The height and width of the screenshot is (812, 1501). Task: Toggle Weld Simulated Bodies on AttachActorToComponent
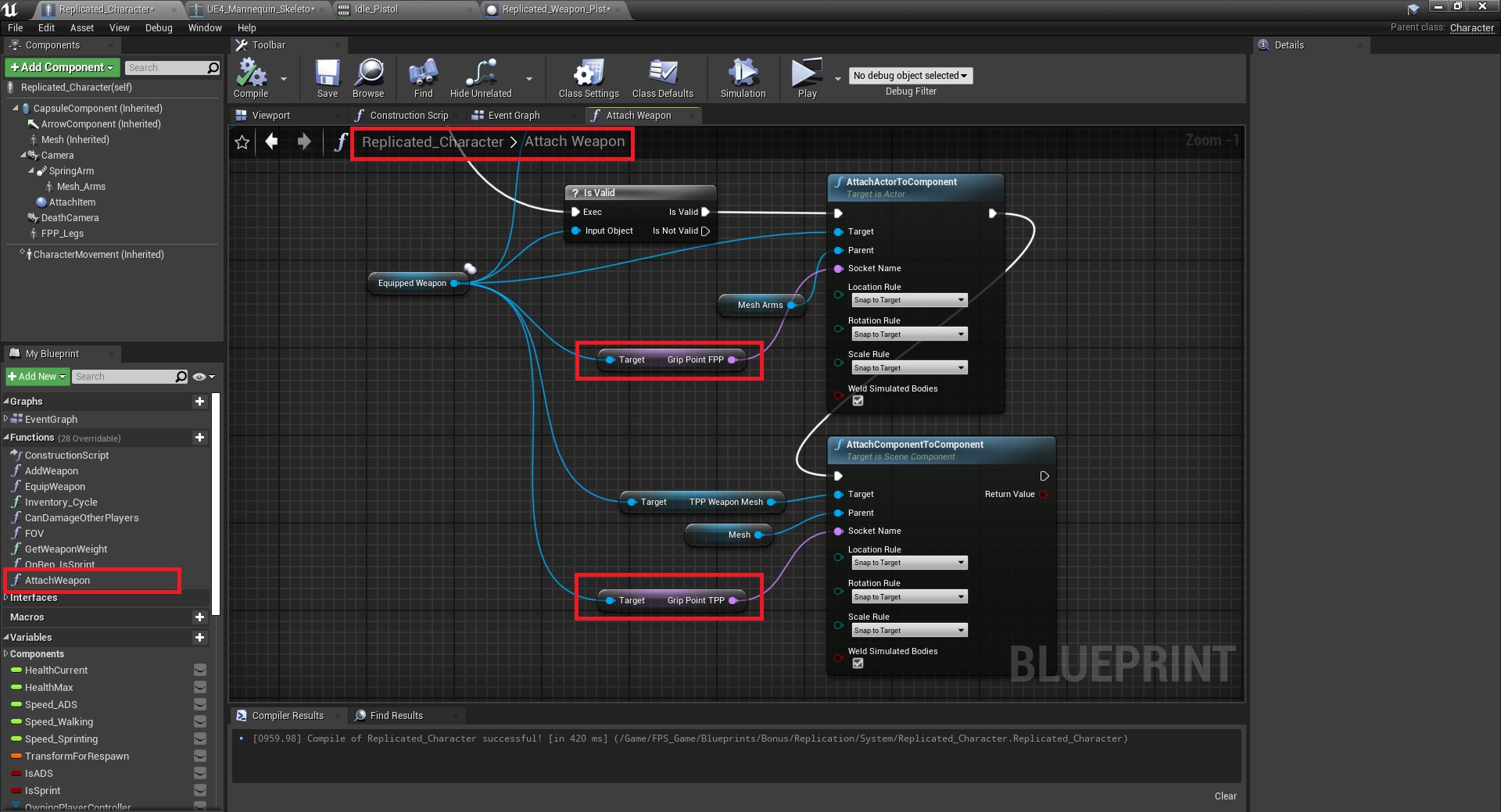coord(858,401)
